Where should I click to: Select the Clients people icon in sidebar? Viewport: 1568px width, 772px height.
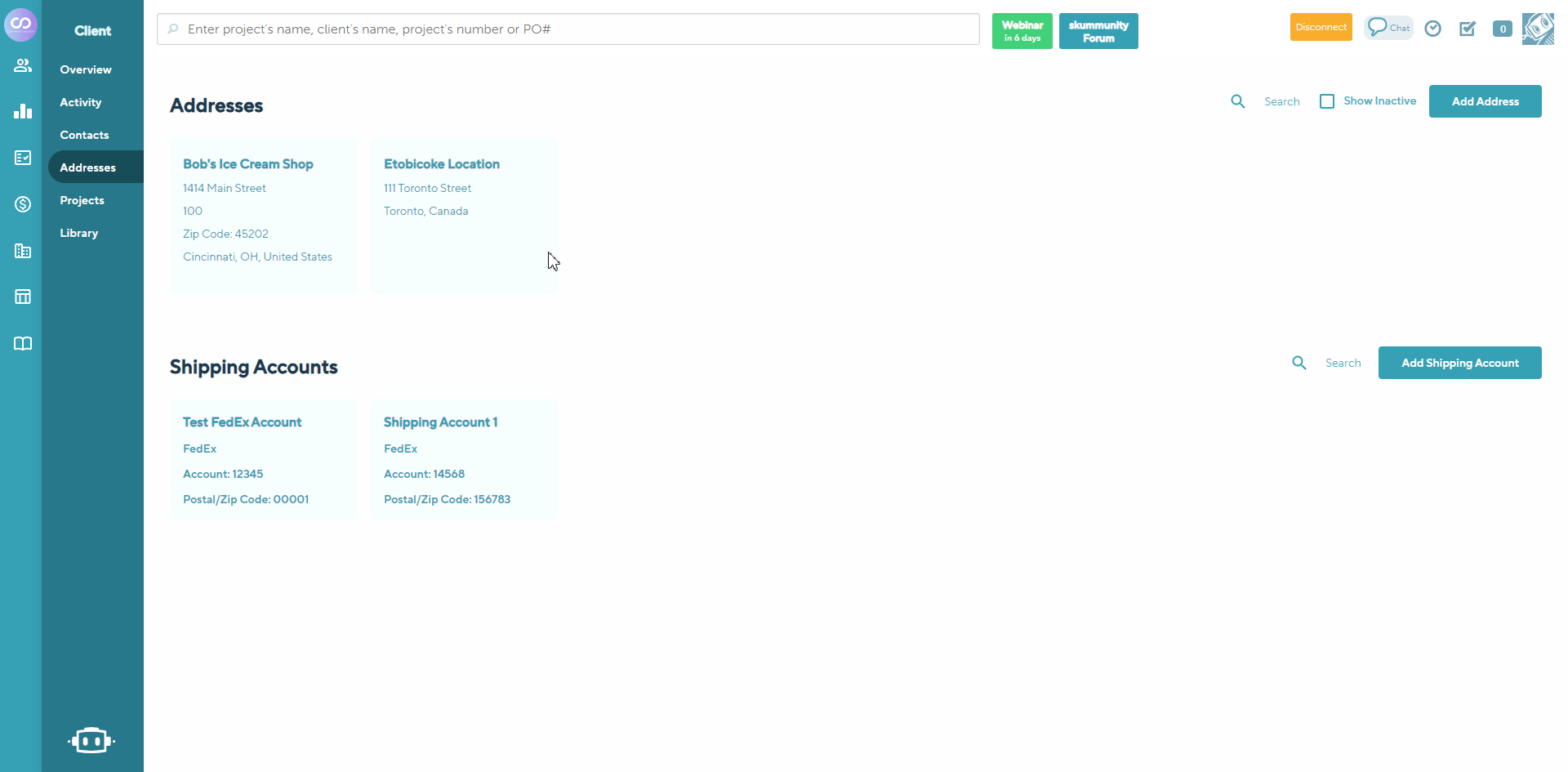coord(22,65)
